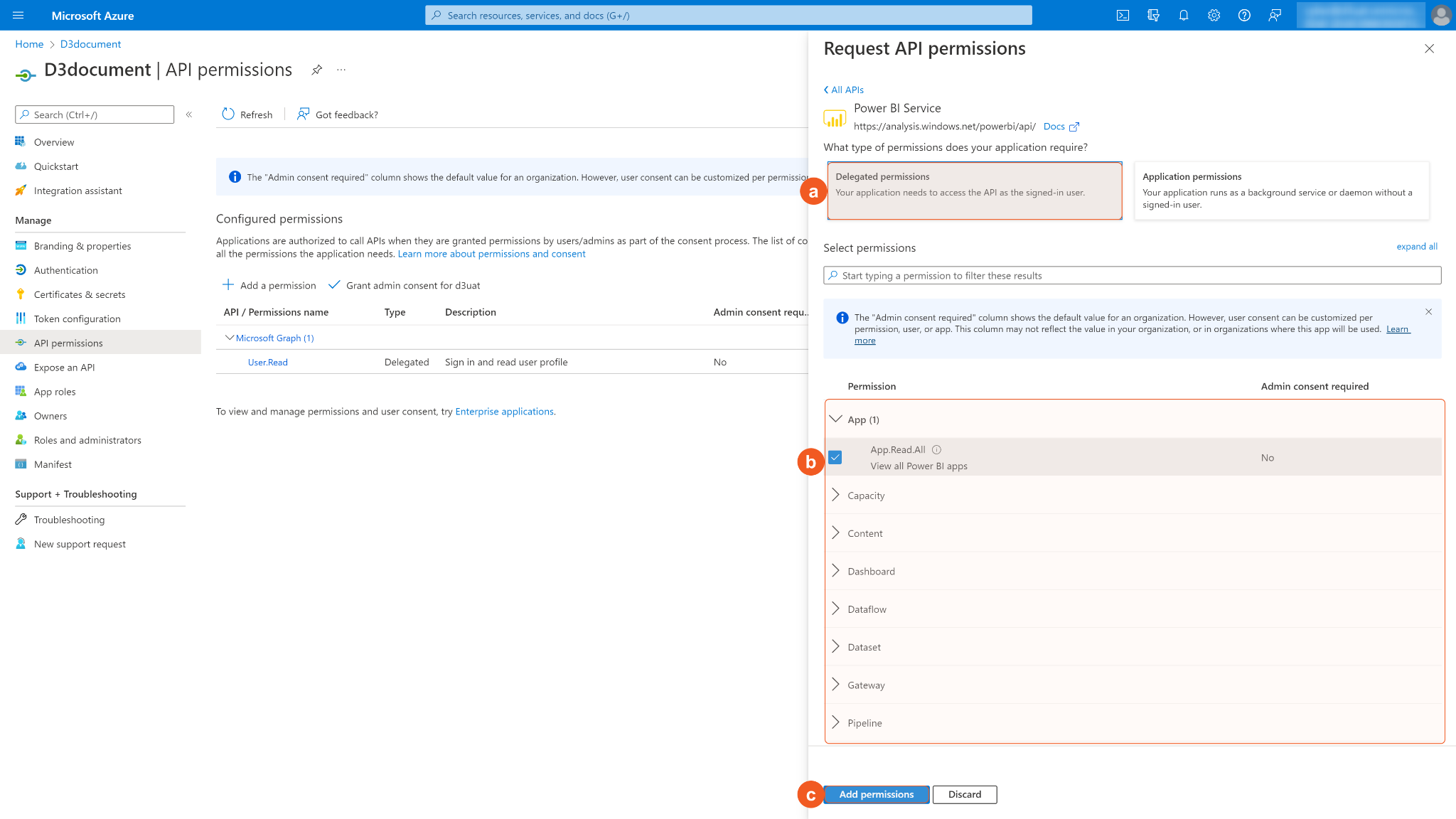
Task: Open the Cloud Shell icon in header
Action: (x=1123, y=15)
